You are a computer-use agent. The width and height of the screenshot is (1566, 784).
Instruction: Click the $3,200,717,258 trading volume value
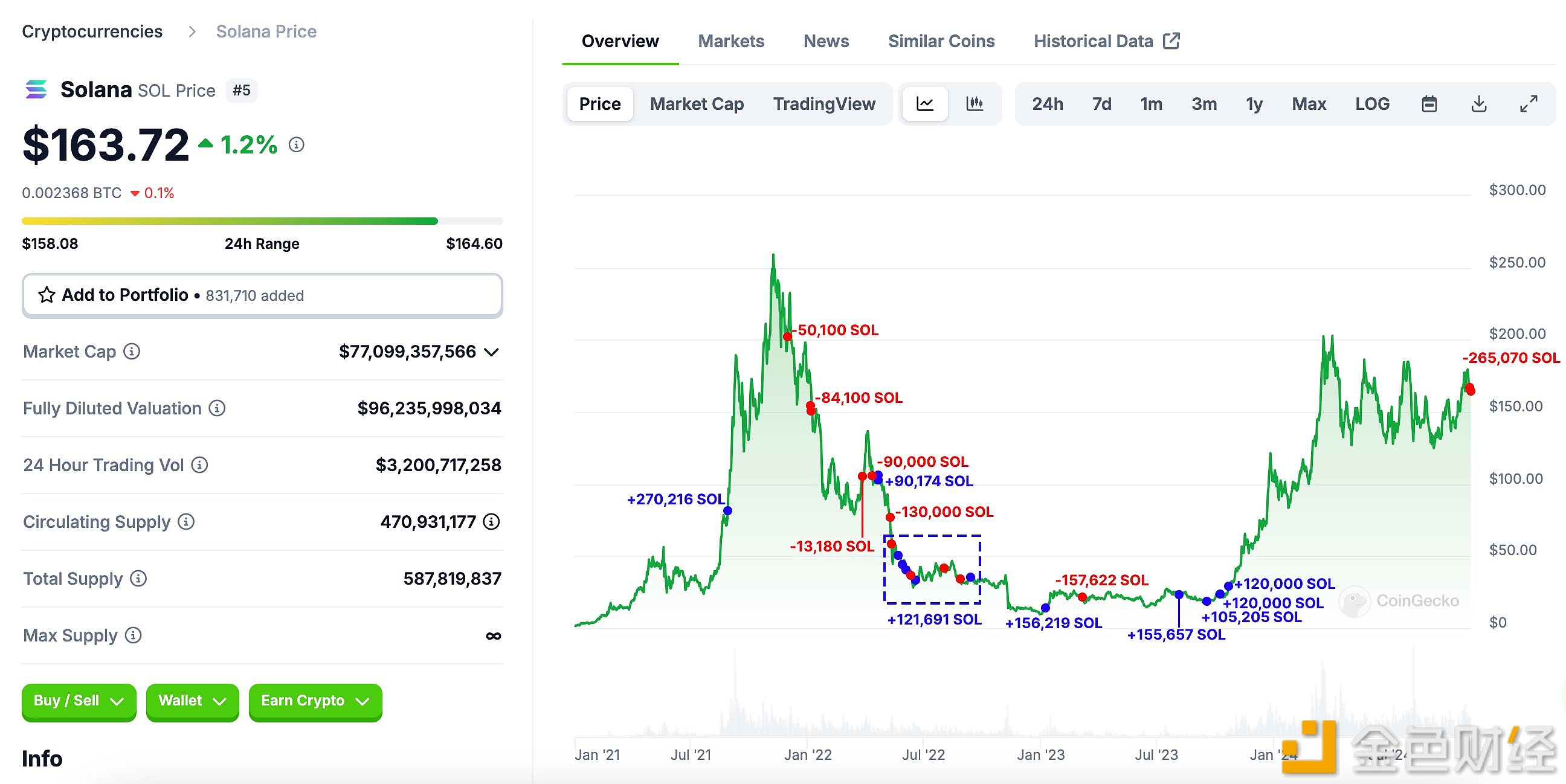click(x=438, y=465)
